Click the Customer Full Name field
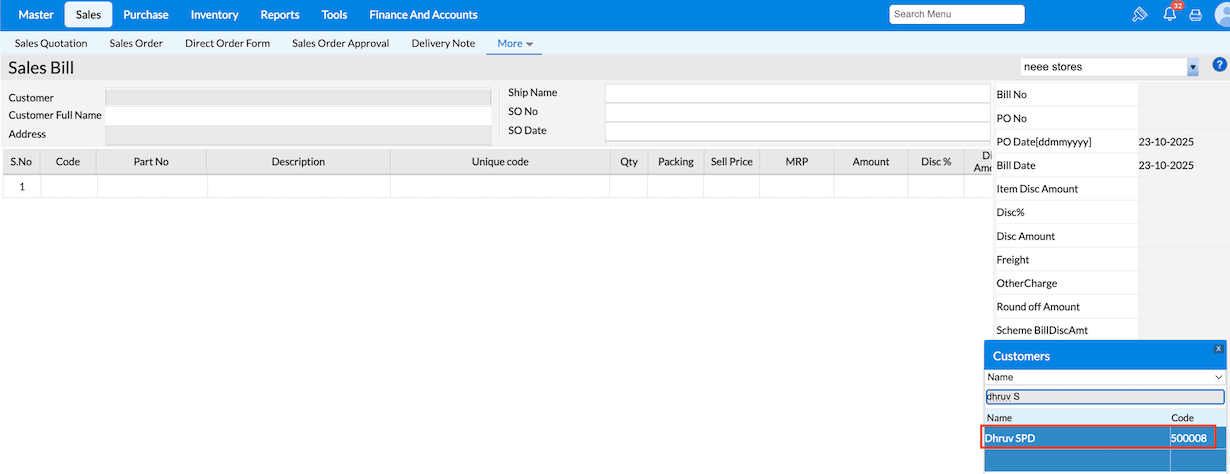 coord(298,116)
